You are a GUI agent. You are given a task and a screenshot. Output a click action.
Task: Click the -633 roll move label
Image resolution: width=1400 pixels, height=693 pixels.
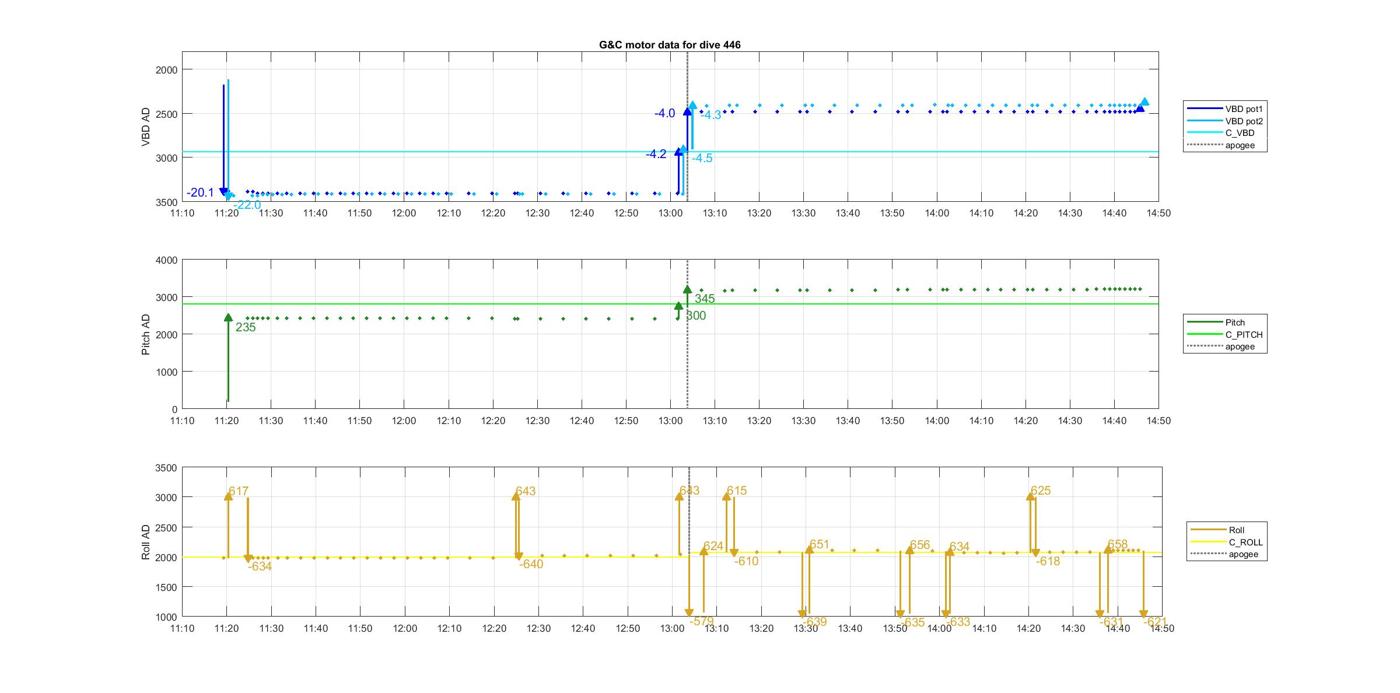coord(958,622)
